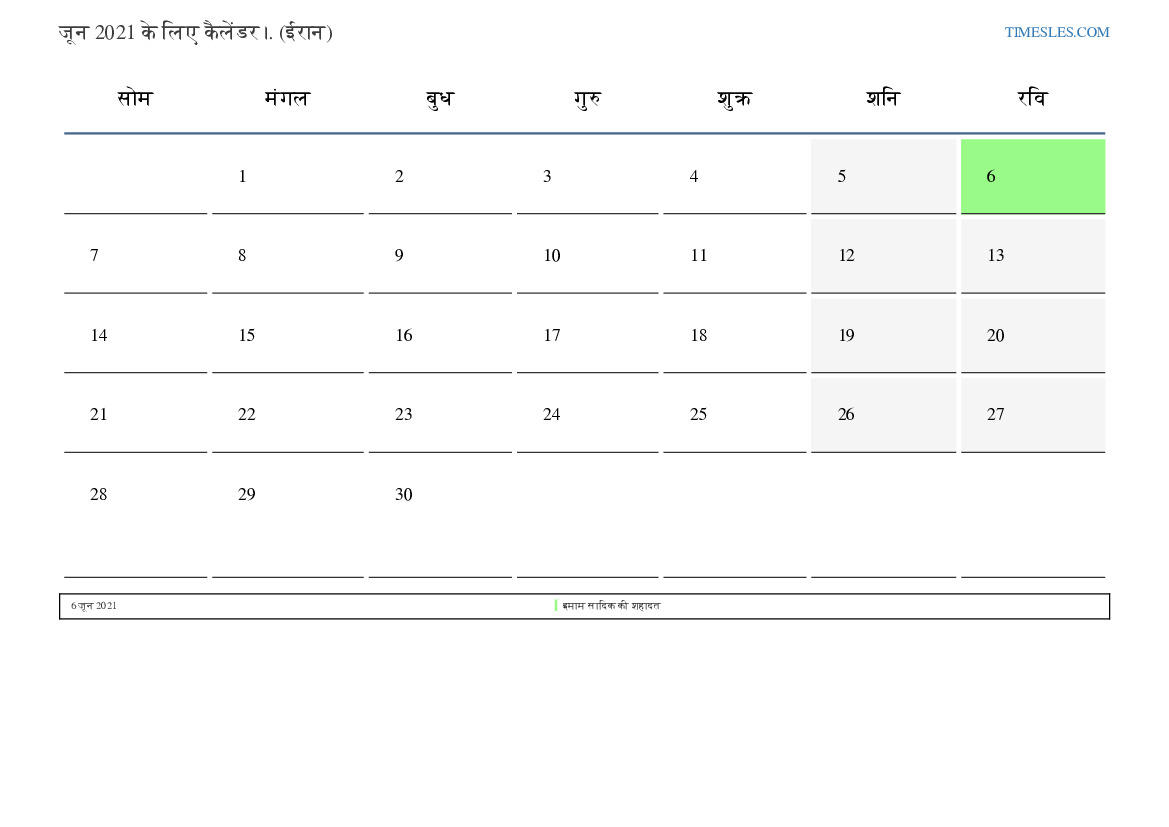Click the date 1 on Tuesday
This screenshot has height=827, width=1169.
pyautogui.click(x=242, y=177)
